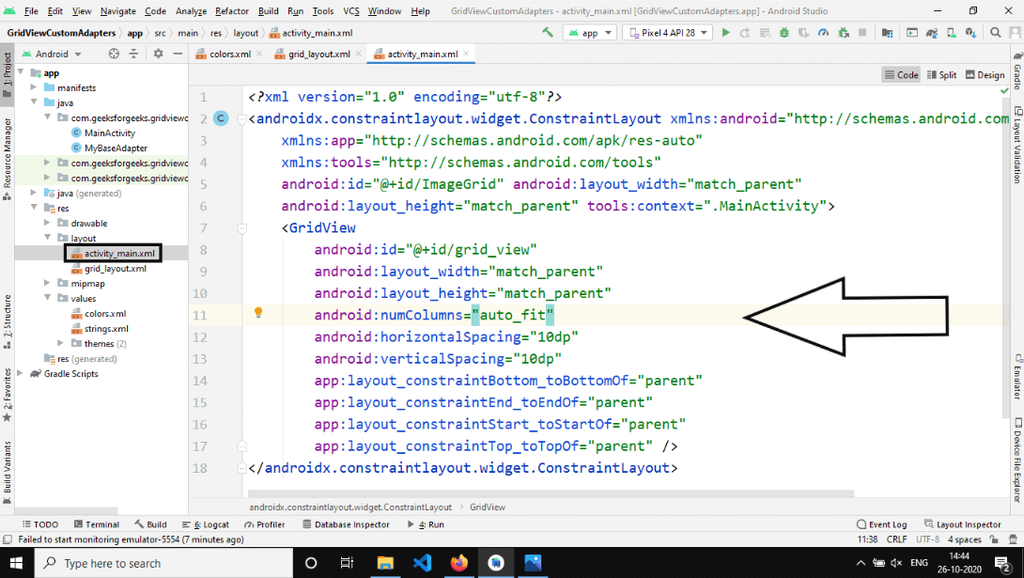Viewport: 1024px width, 578px height.
Task: Click the yellow lightbulb quick-fix icon
Action: tap(258, 313)
